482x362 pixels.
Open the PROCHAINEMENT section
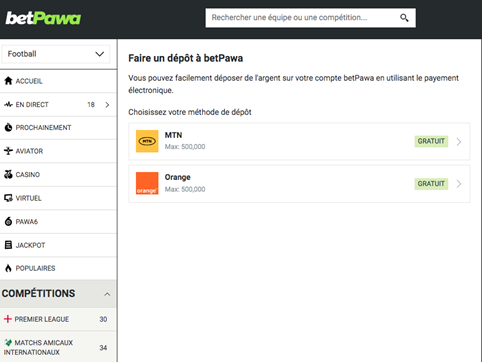coord(58,128)
